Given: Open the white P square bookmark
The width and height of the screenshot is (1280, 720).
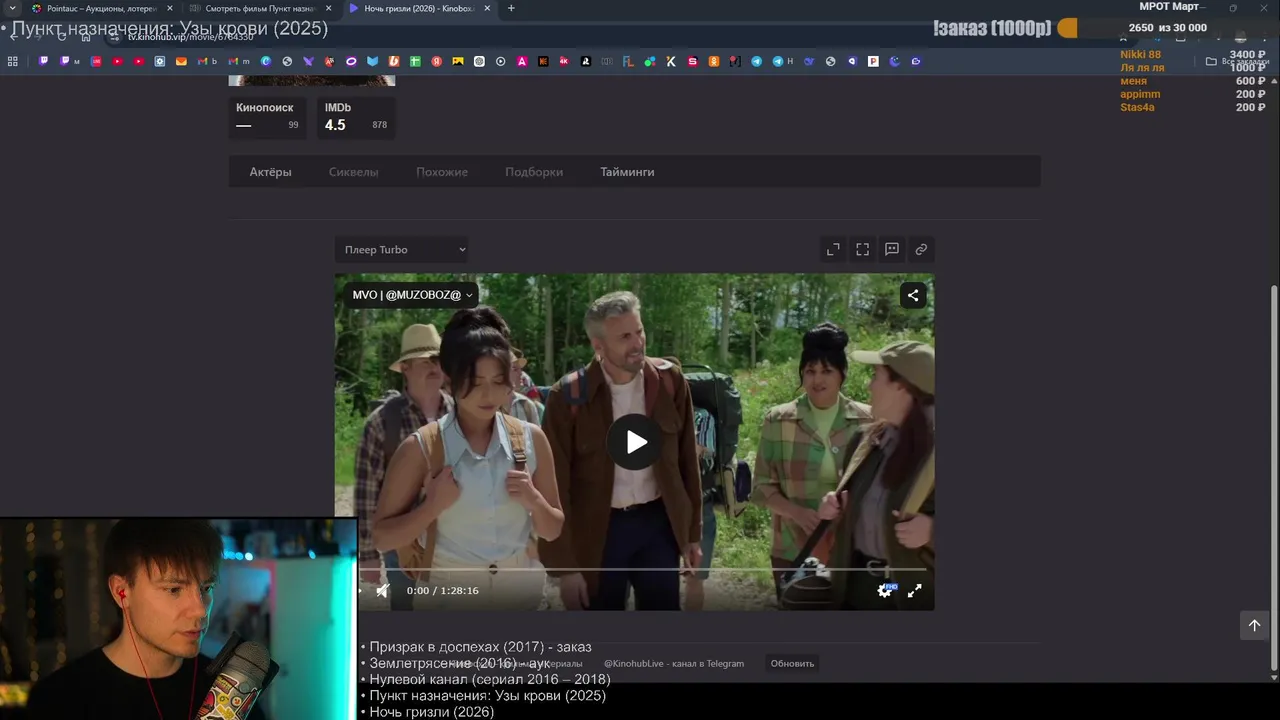Looking at the screenshot, I should click(873, 61).
